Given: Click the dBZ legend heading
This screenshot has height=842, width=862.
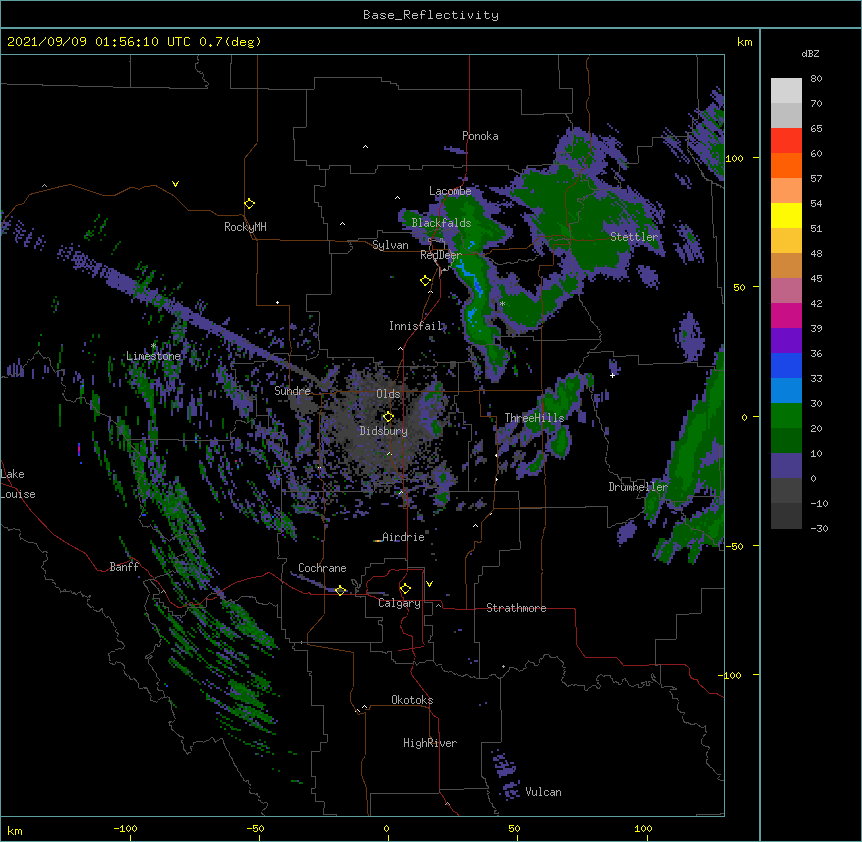Looking at the screenshot, I should click(810, 54).
